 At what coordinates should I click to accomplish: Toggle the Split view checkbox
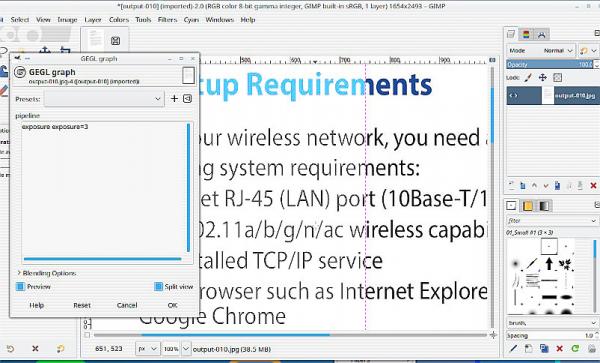point(174,286)
